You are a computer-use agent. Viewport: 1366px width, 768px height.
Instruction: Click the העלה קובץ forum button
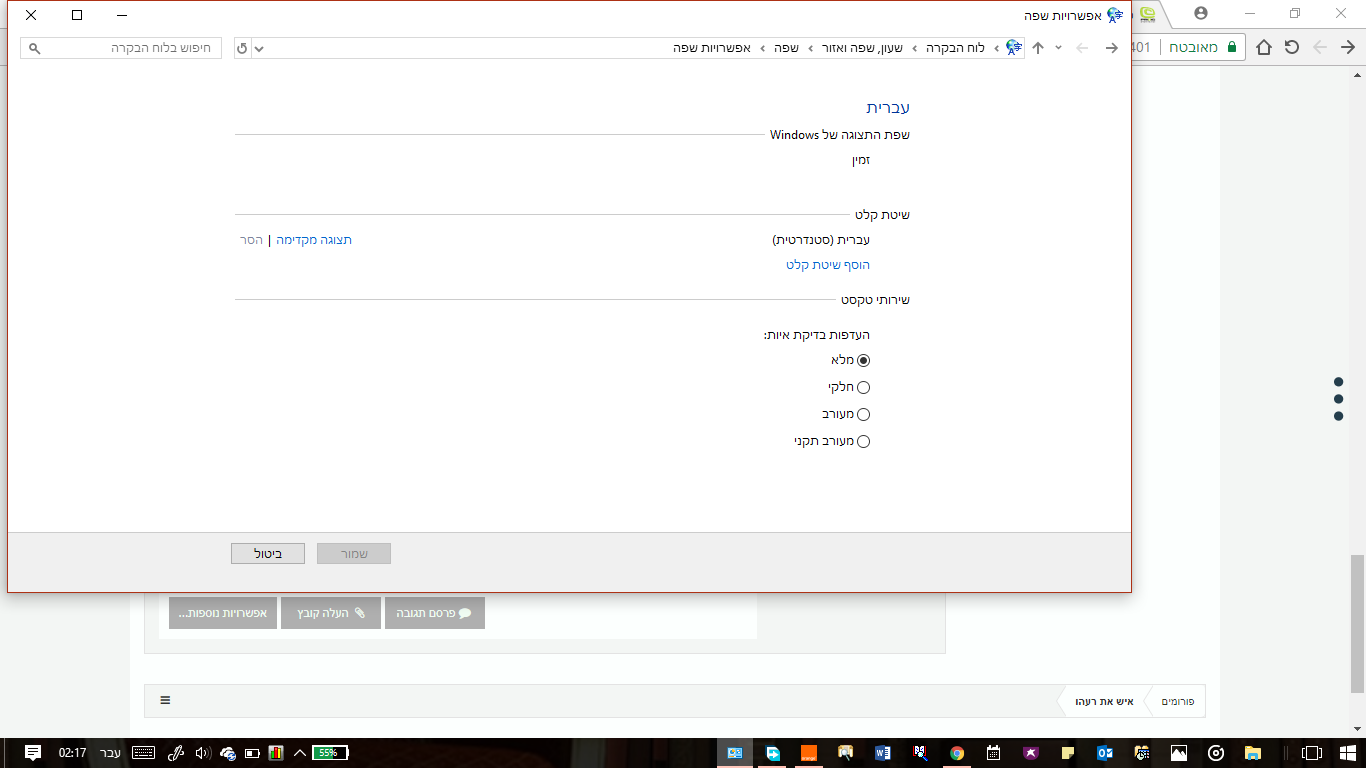[x=331, y=613]
